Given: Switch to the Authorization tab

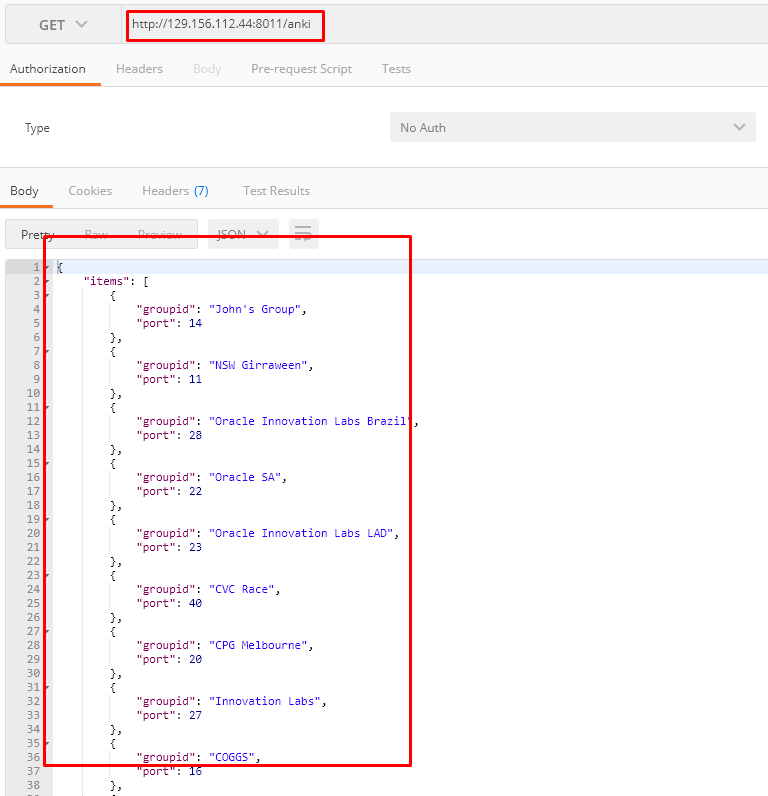Looking at the screenshot, I should tap(48, 69).
